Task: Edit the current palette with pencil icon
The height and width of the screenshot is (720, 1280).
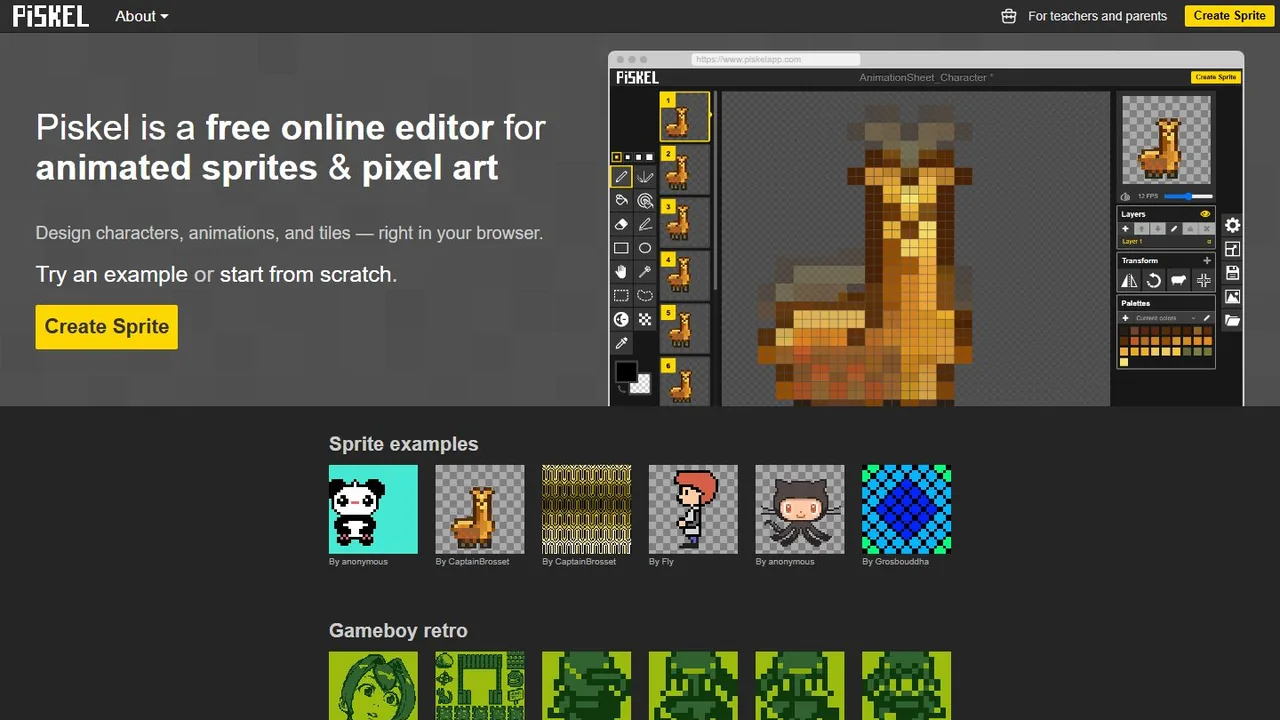Action: click(x=1207, y=318)
